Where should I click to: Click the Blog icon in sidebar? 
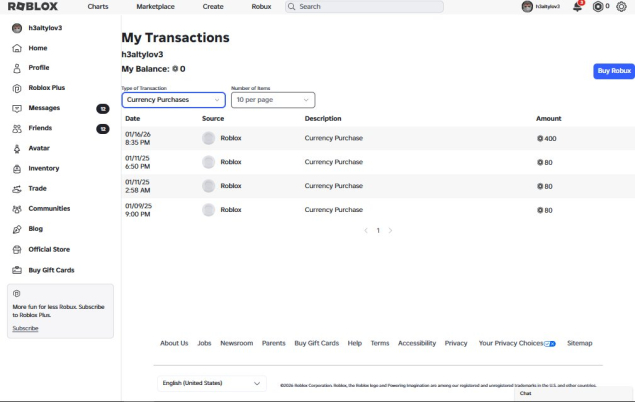tap(17, 229)
